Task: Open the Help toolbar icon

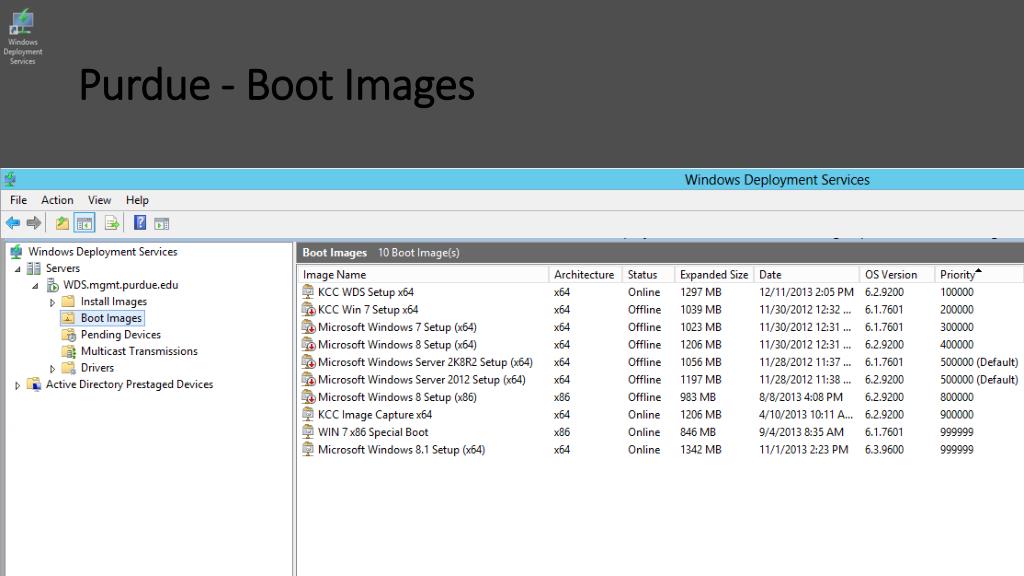Action: (140, 223)
